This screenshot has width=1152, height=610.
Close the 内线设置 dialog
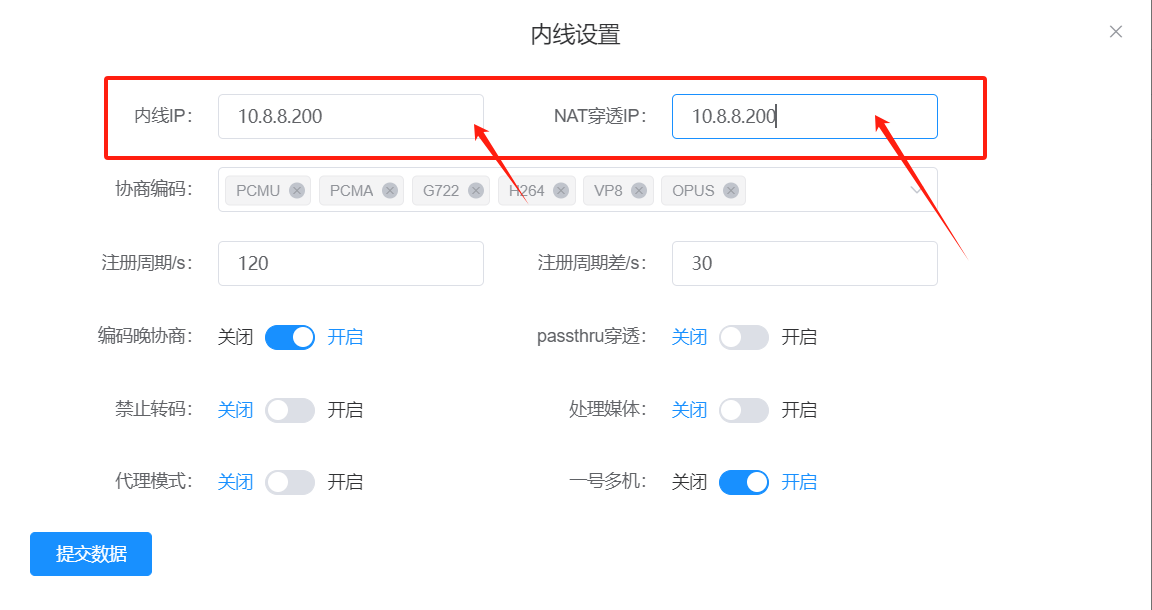(1116, 32)
